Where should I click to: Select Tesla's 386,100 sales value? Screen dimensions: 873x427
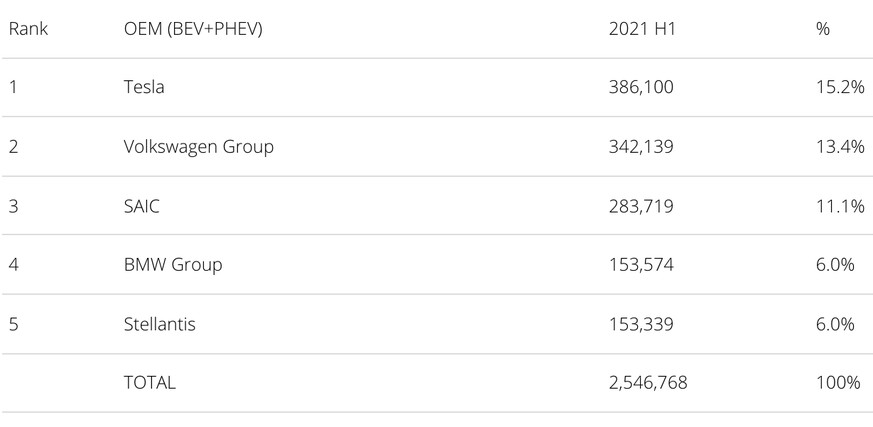[x=641, y=88]
